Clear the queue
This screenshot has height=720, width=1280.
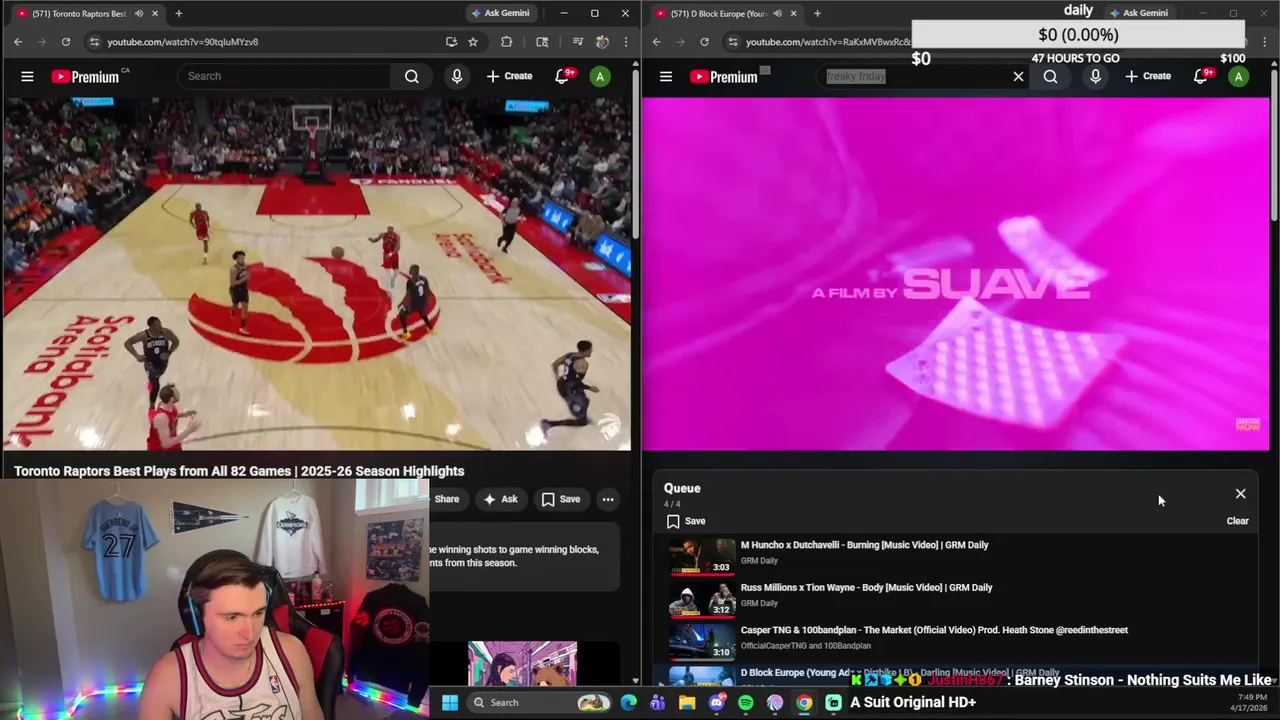(x=1237, y=521)
